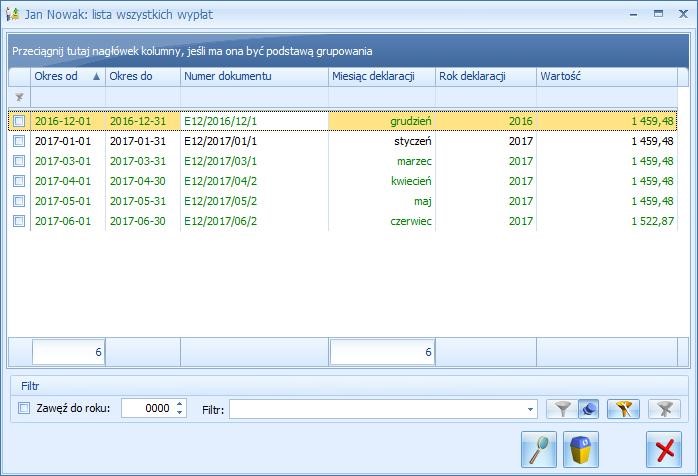Open the filter builder icon
The width and height of the screenshot is (698, 476).
[623, 408]
